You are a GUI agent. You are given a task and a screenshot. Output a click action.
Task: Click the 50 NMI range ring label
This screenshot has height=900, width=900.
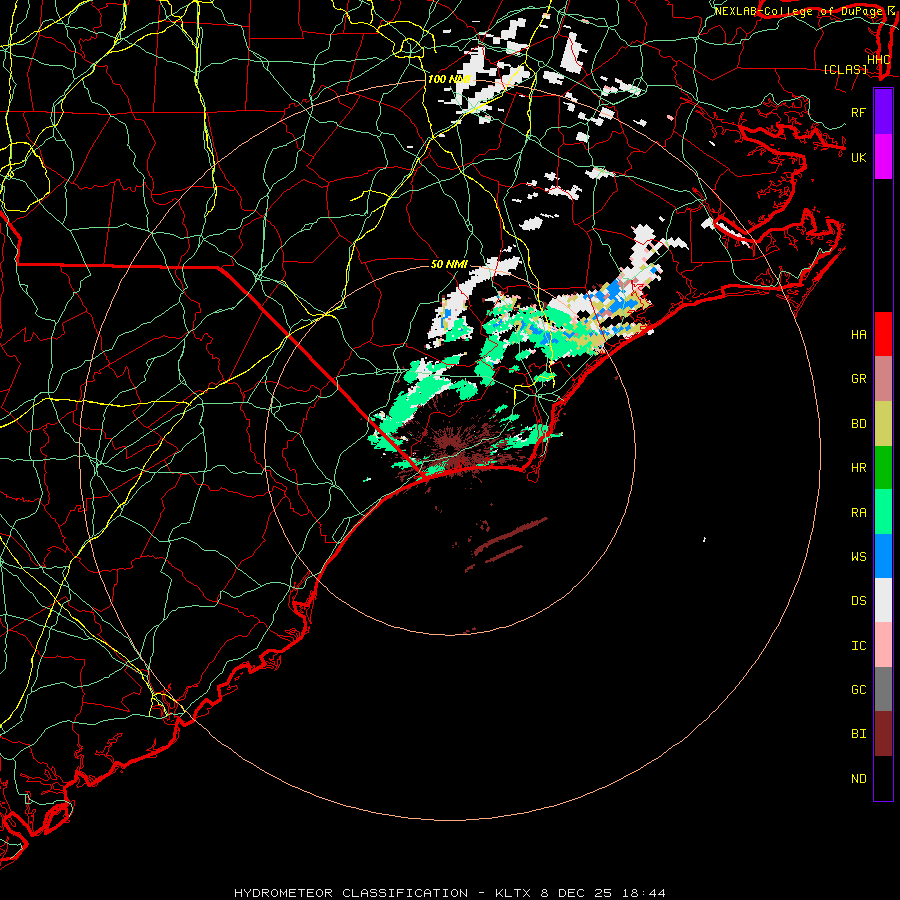[x=449, y=264]
